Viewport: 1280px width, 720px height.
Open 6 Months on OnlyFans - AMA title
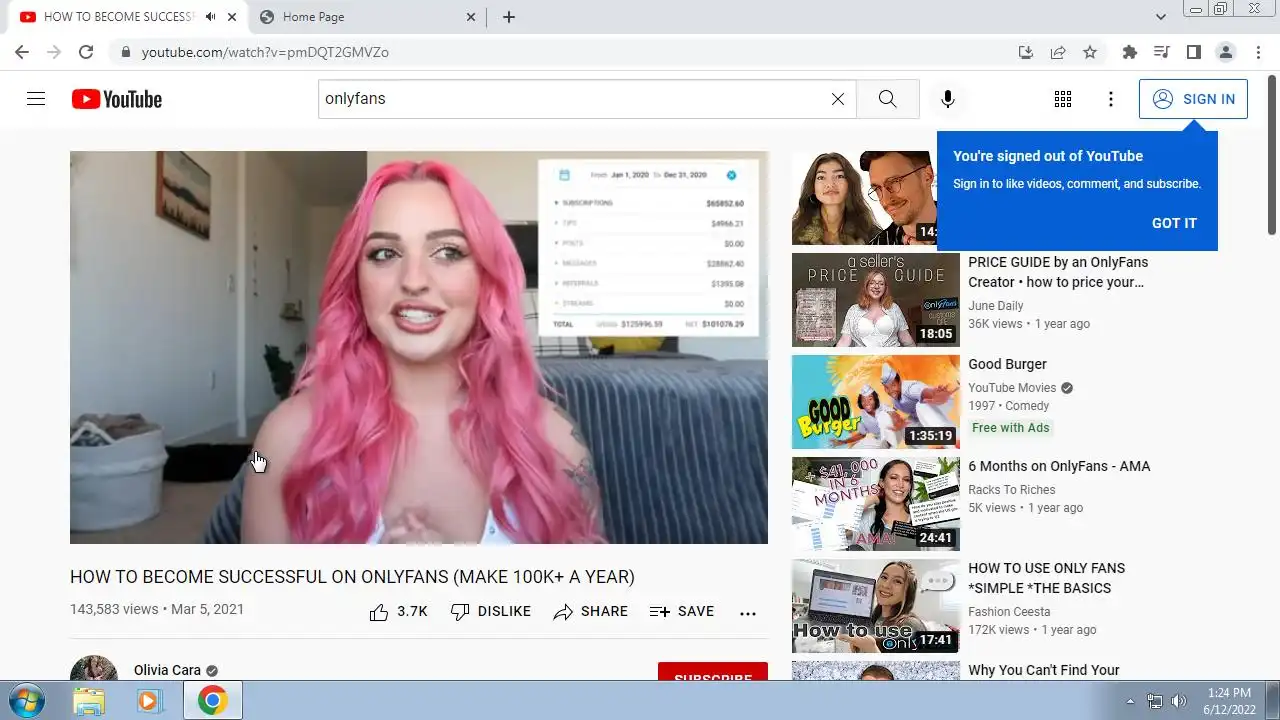[x=1059, y=466]
